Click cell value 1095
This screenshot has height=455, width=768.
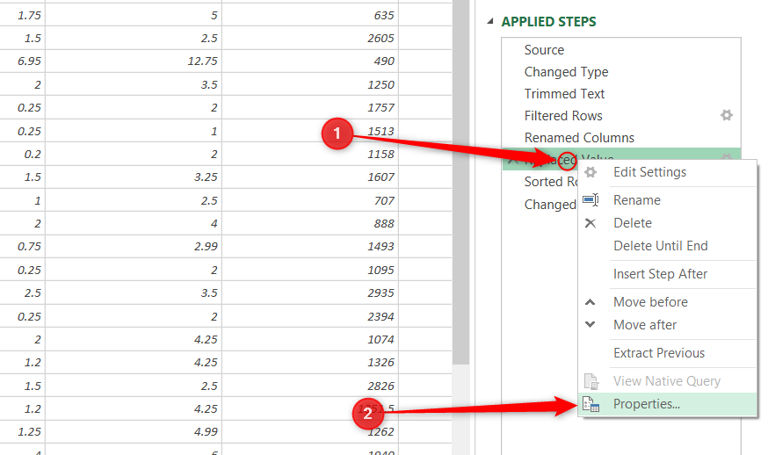pos(381,270)
